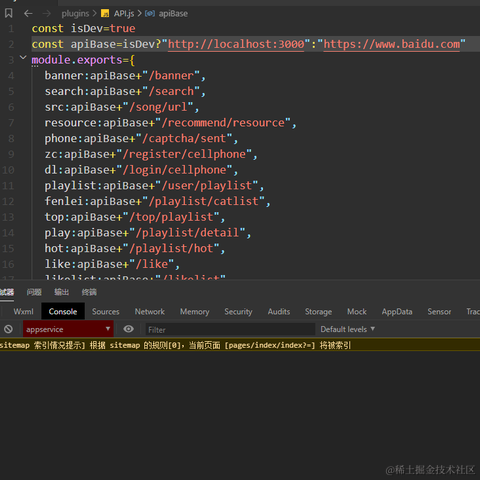Switch to the Wxml tab
Viewport: 480px width, 480px height.
(23, 312)
